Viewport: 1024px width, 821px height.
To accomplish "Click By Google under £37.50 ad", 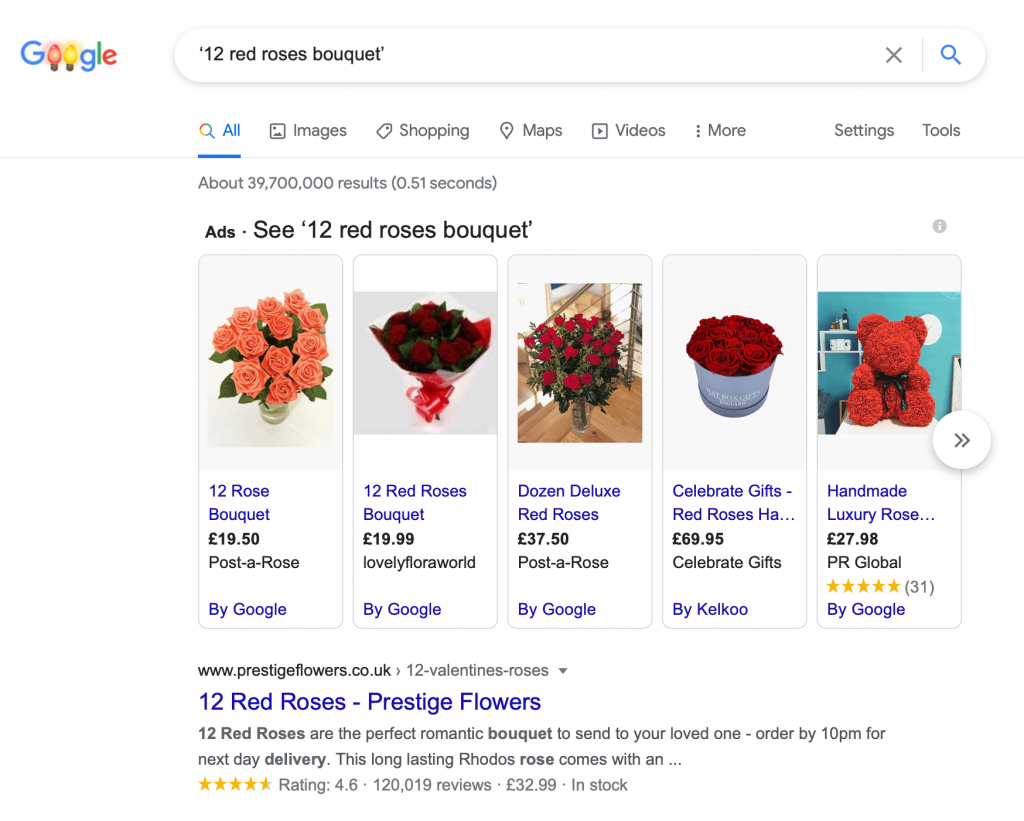I will [557, 609].
